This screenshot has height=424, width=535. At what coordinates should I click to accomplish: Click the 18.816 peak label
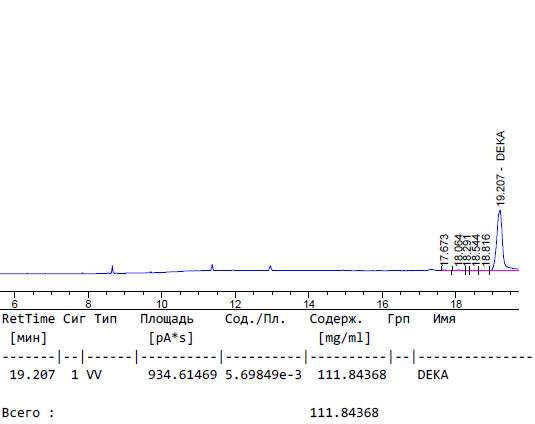486,248
